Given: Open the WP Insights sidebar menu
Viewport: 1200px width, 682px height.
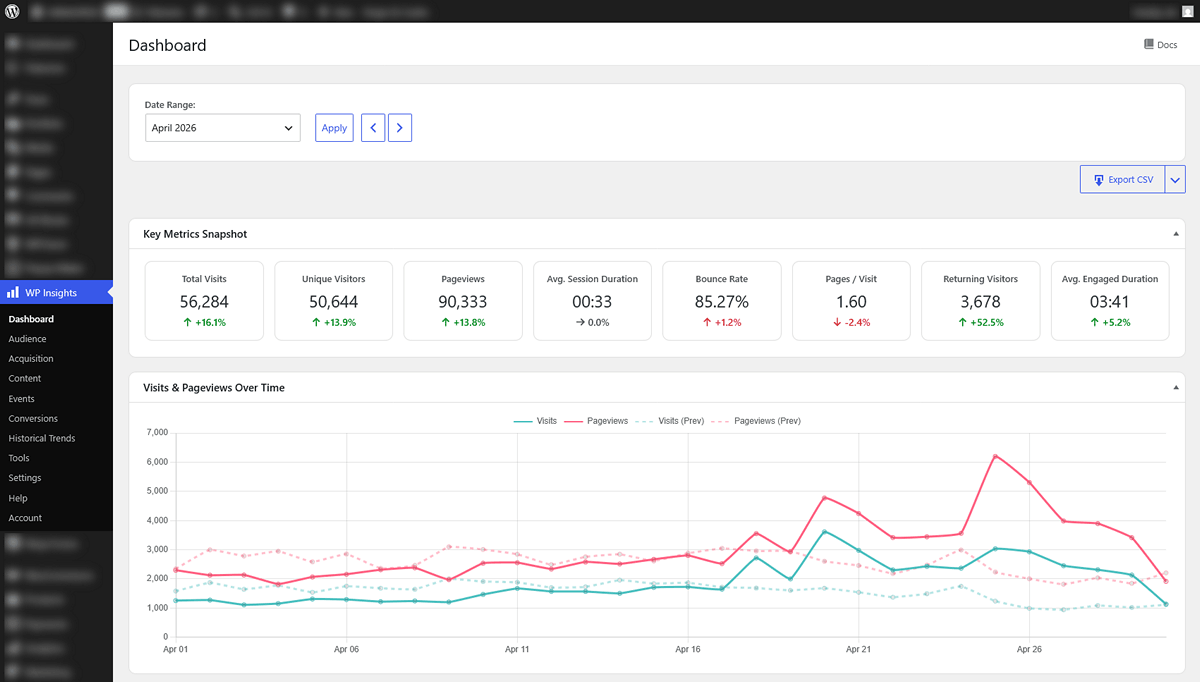Looking at the screenshot, I should click(56, 293).
